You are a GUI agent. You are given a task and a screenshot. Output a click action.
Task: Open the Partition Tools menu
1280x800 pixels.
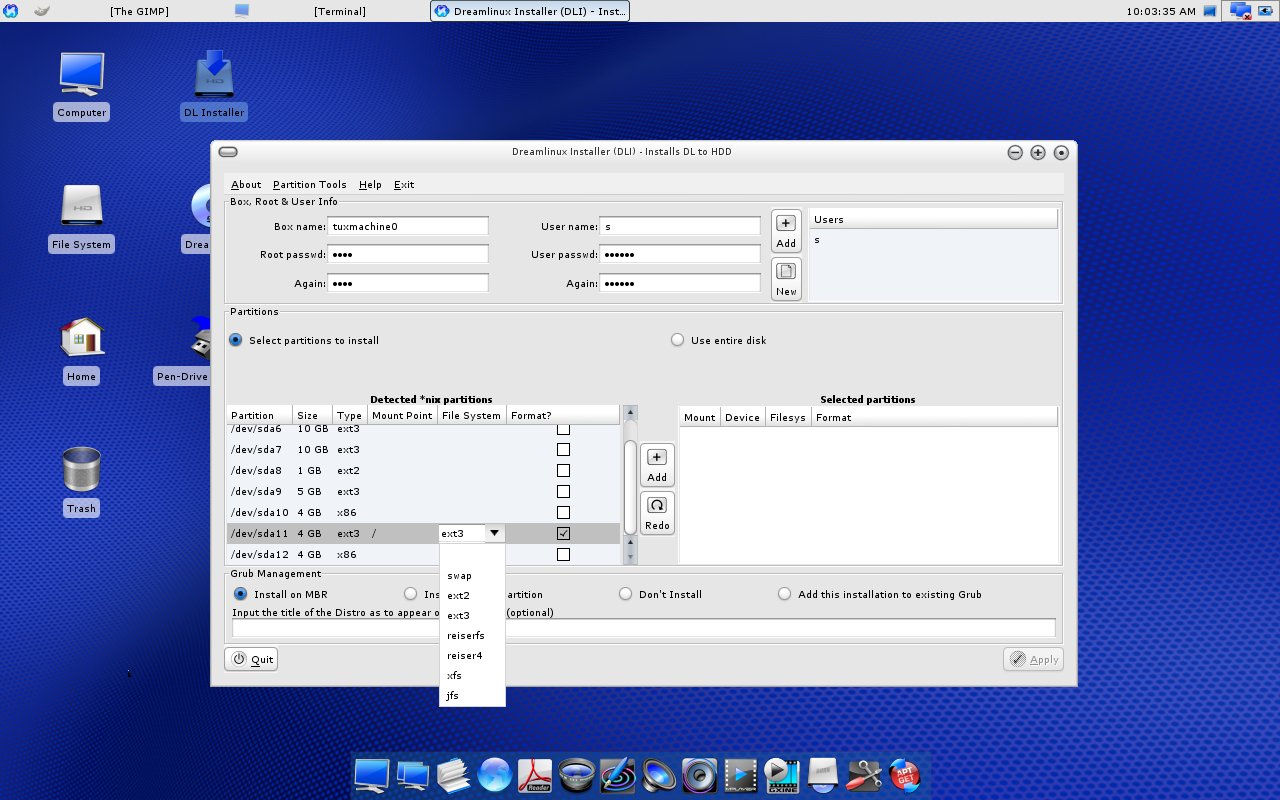coord(310,185)
